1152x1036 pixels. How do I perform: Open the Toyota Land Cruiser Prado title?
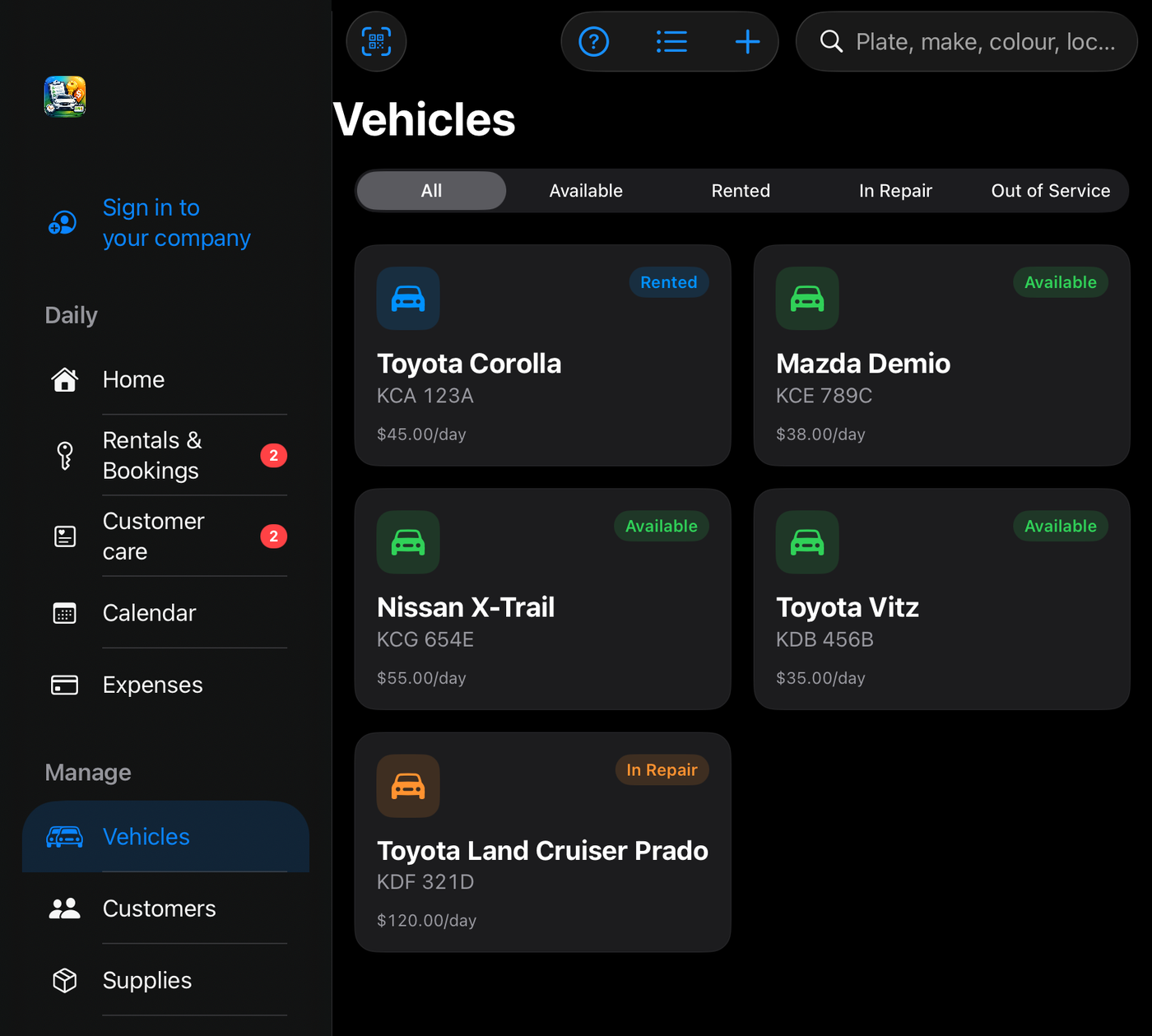click(x=542, y=851)
